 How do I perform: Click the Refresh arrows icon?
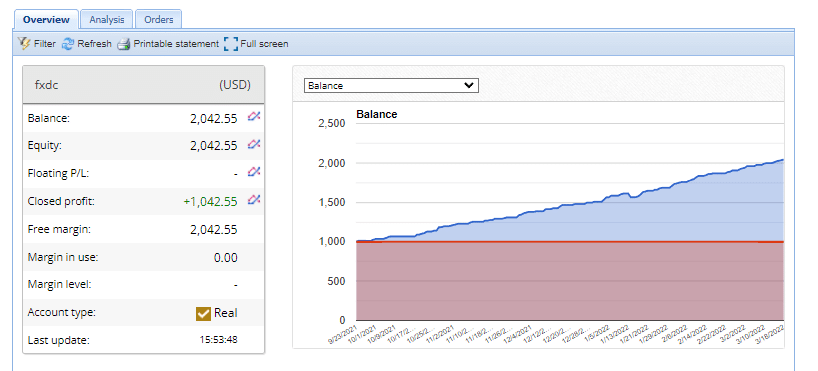68,44
